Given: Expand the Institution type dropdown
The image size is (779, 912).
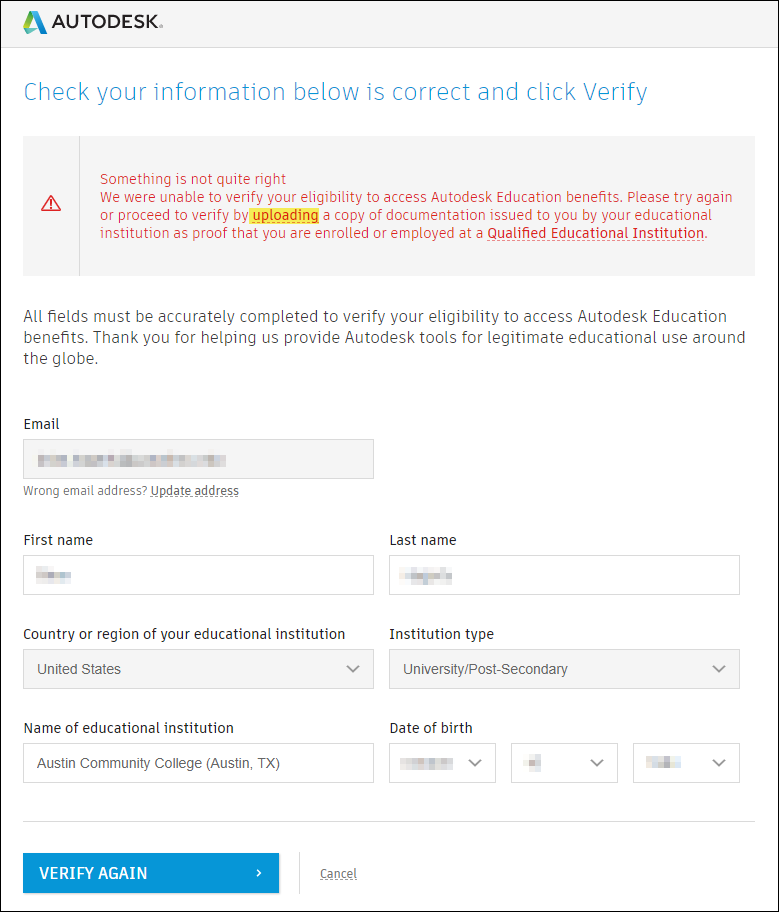Looking at the screenshot, I should [564, 669].
